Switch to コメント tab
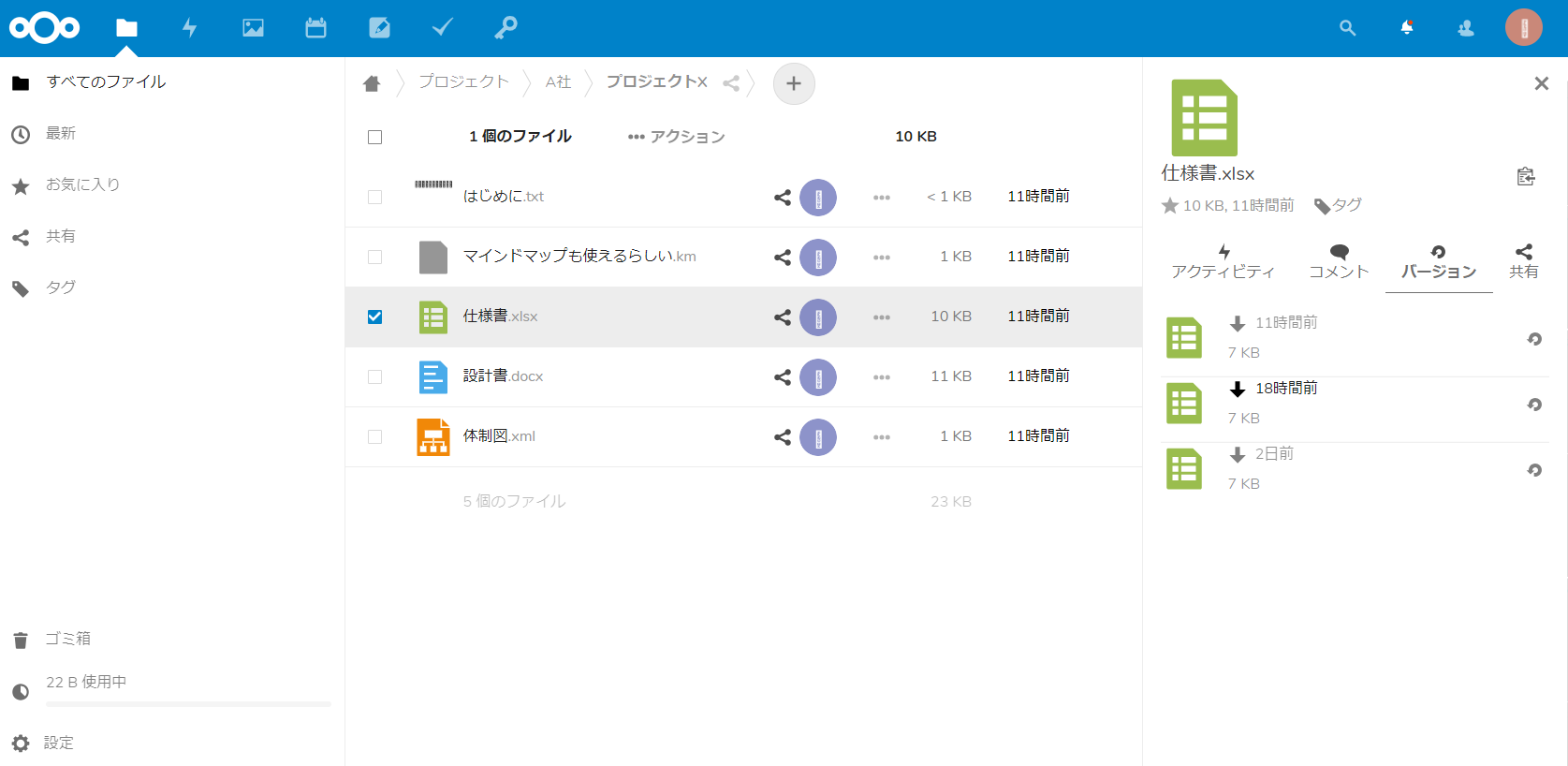 tap(1339, 262)
